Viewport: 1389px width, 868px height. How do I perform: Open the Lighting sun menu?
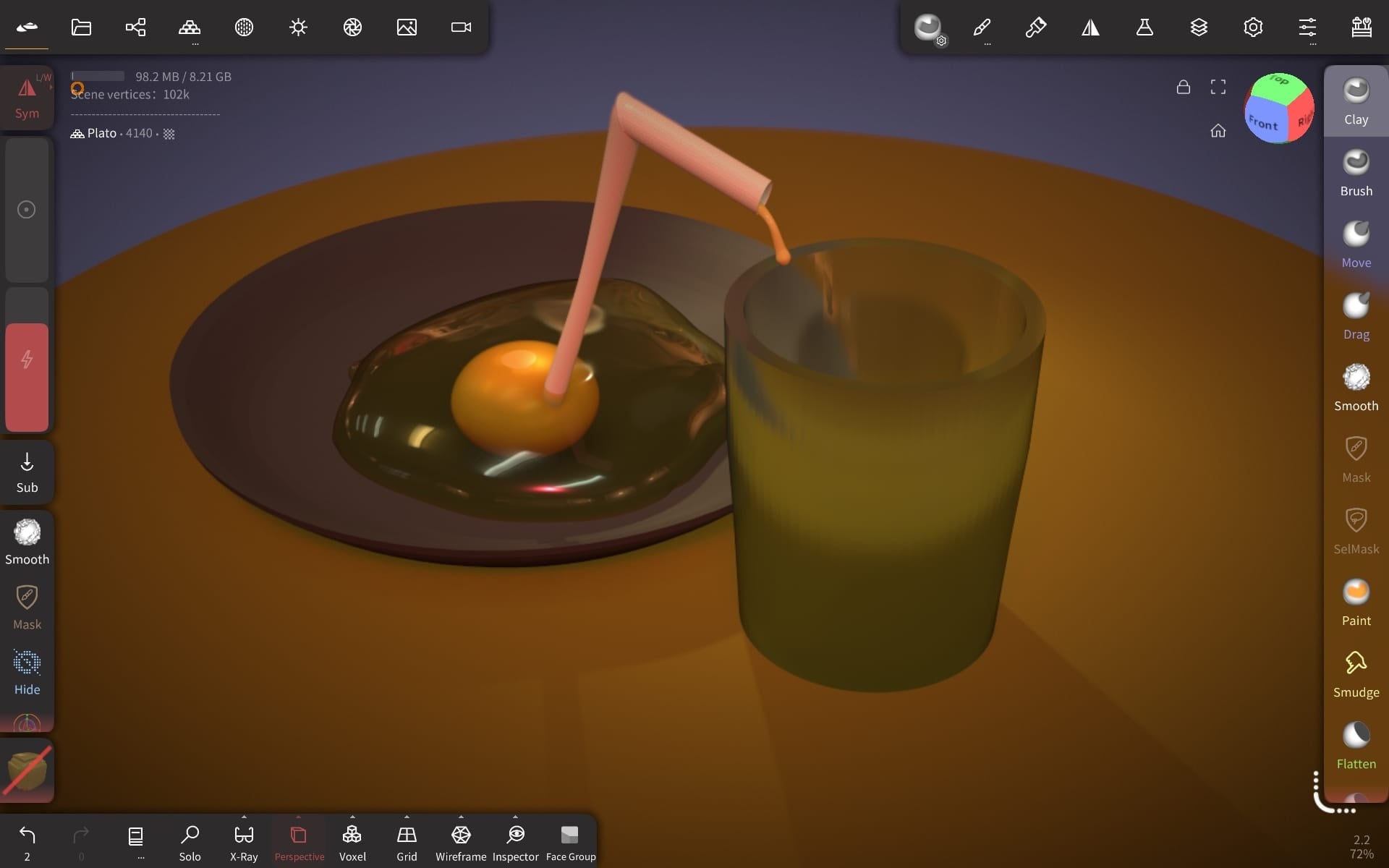298,27
